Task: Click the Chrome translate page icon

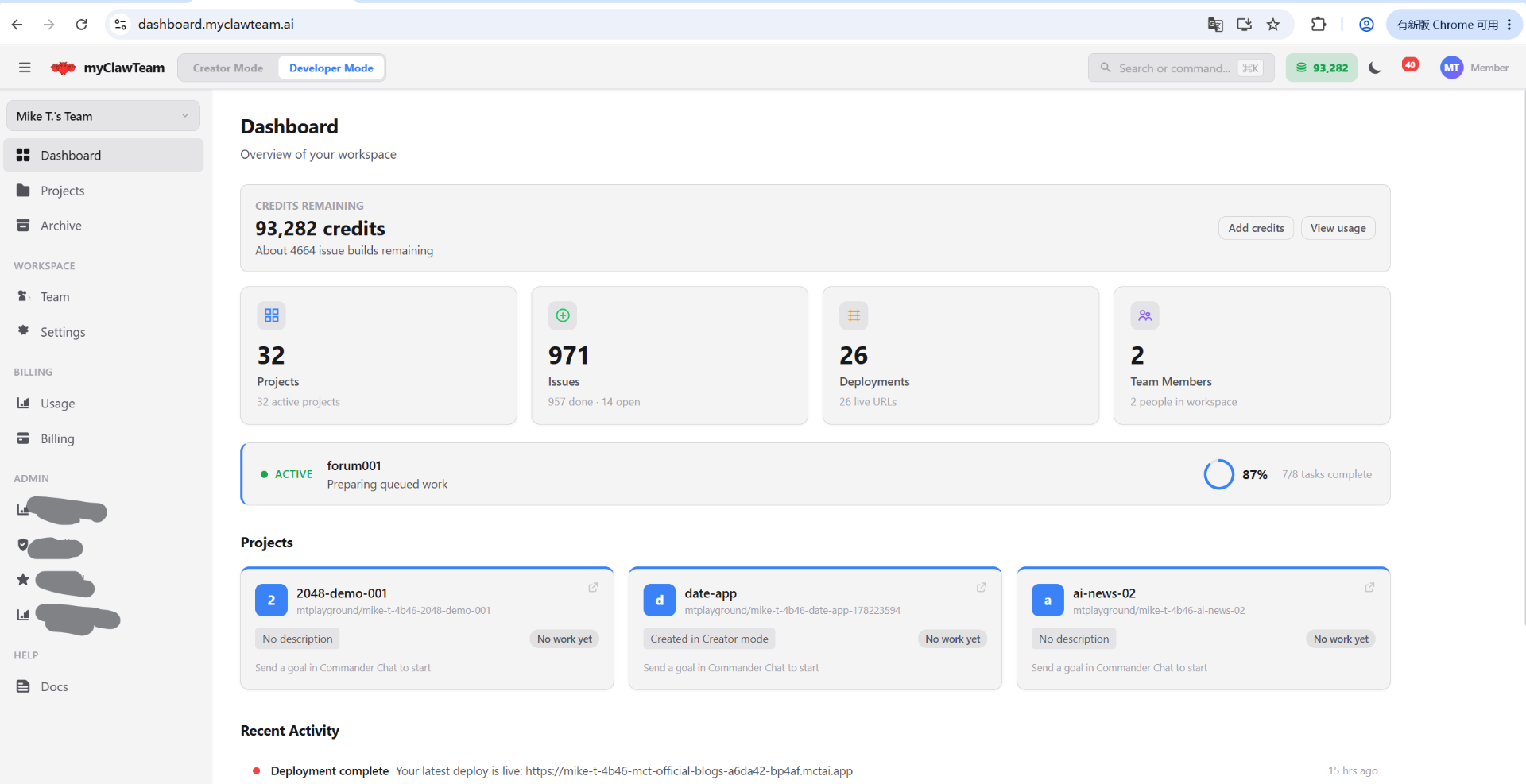Action: coord(1215,25)
